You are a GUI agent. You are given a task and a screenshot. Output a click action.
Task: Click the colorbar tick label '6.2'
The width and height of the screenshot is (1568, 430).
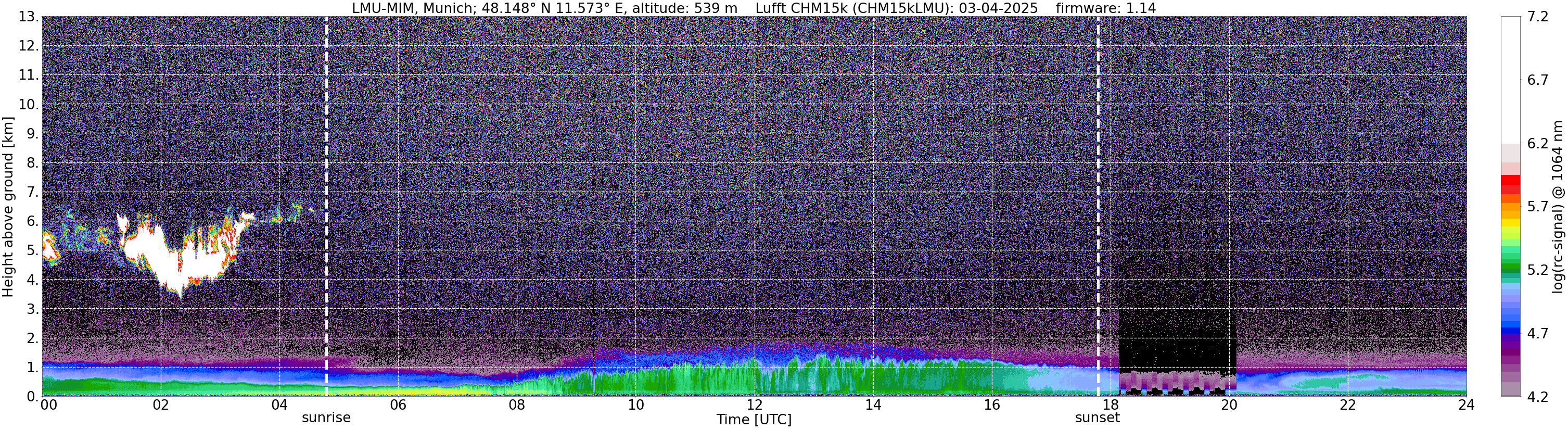point(1538,144)
